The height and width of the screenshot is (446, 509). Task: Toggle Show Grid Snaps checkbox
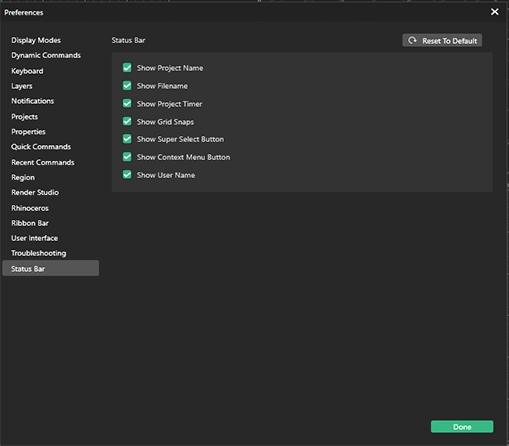127,121
